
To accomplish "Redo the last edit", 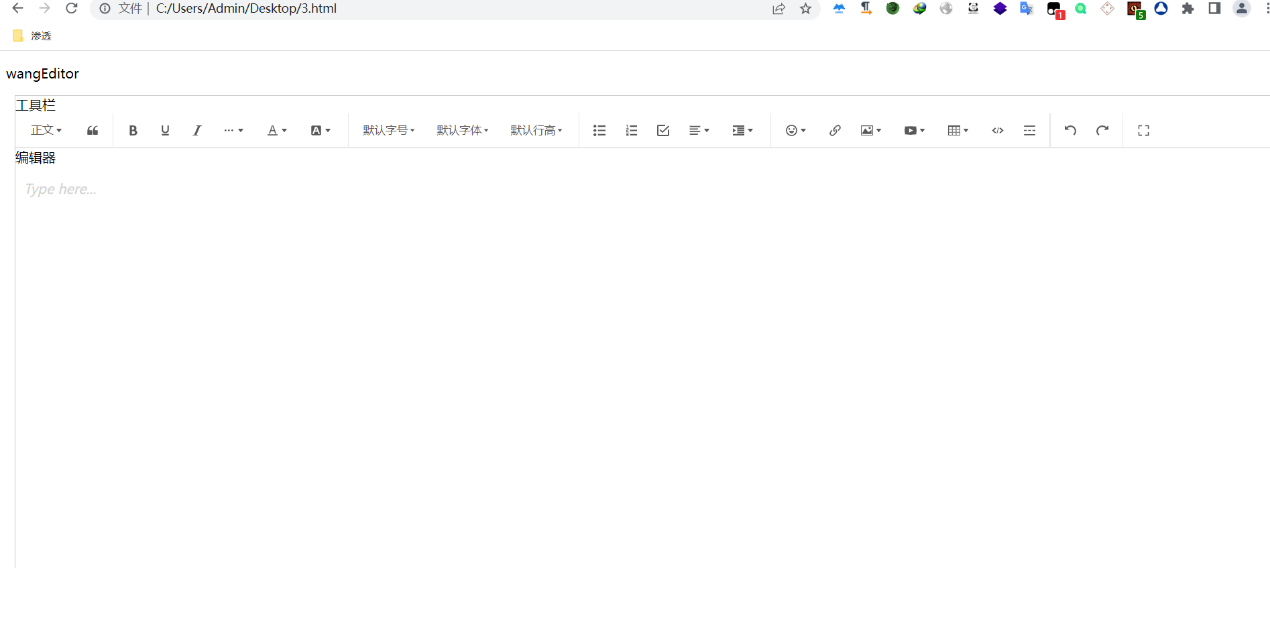I will [1102, 131].
